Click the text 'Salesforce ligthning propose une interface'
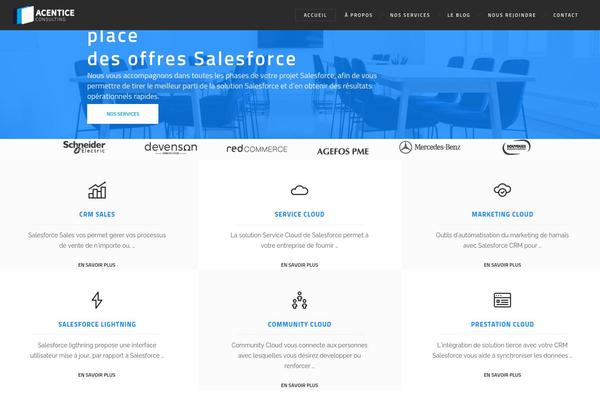The width and height of the screenshot is (600, 400). (97, 345)
